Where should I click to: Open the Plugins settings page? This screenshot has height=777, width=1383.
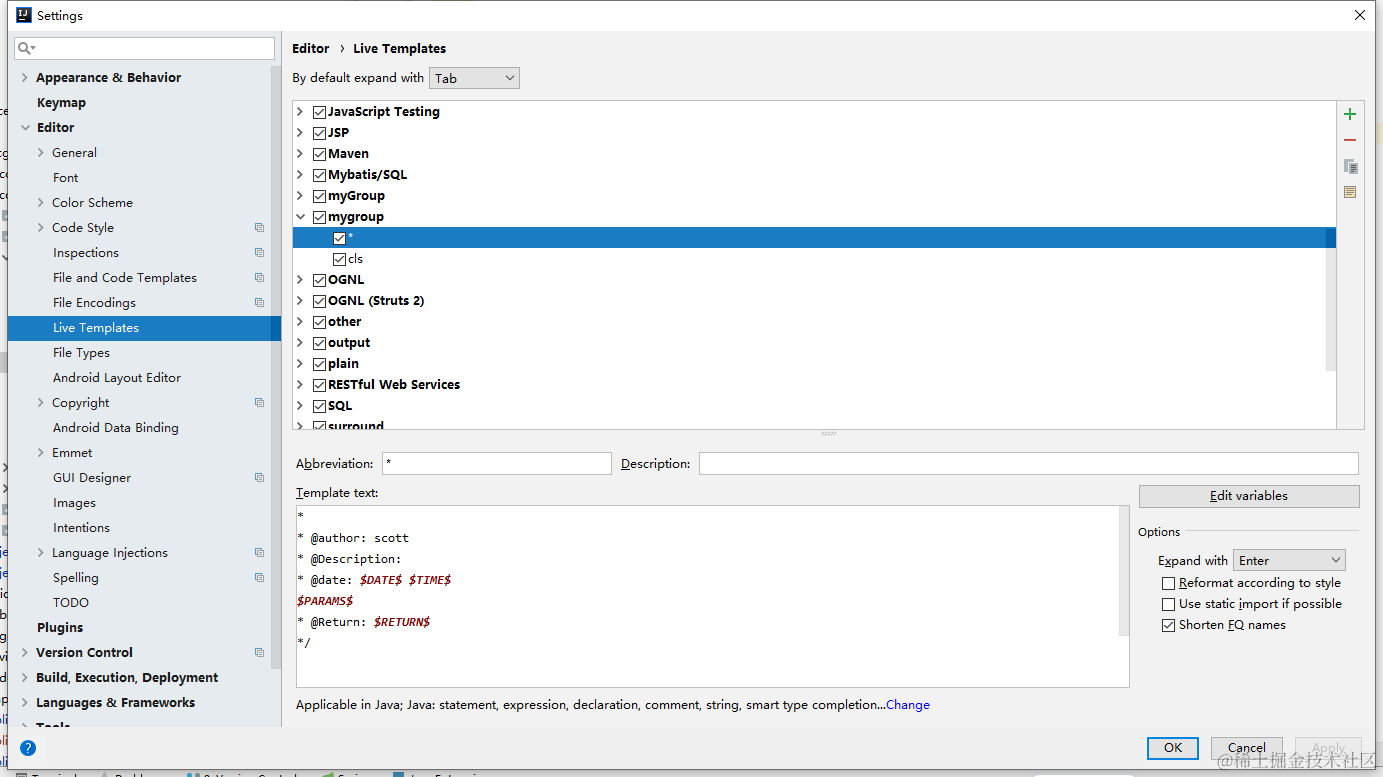[60, 628]
